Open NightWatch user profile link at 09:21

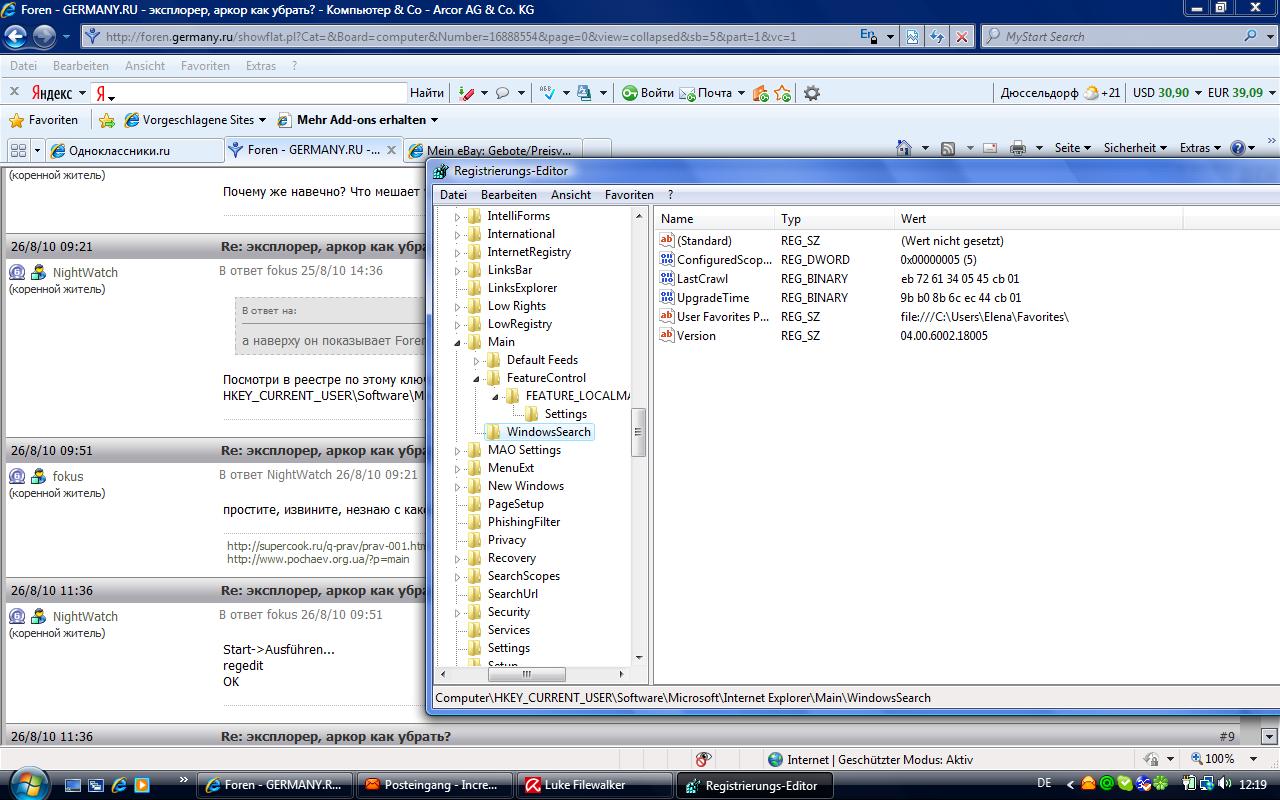[85, 273]
